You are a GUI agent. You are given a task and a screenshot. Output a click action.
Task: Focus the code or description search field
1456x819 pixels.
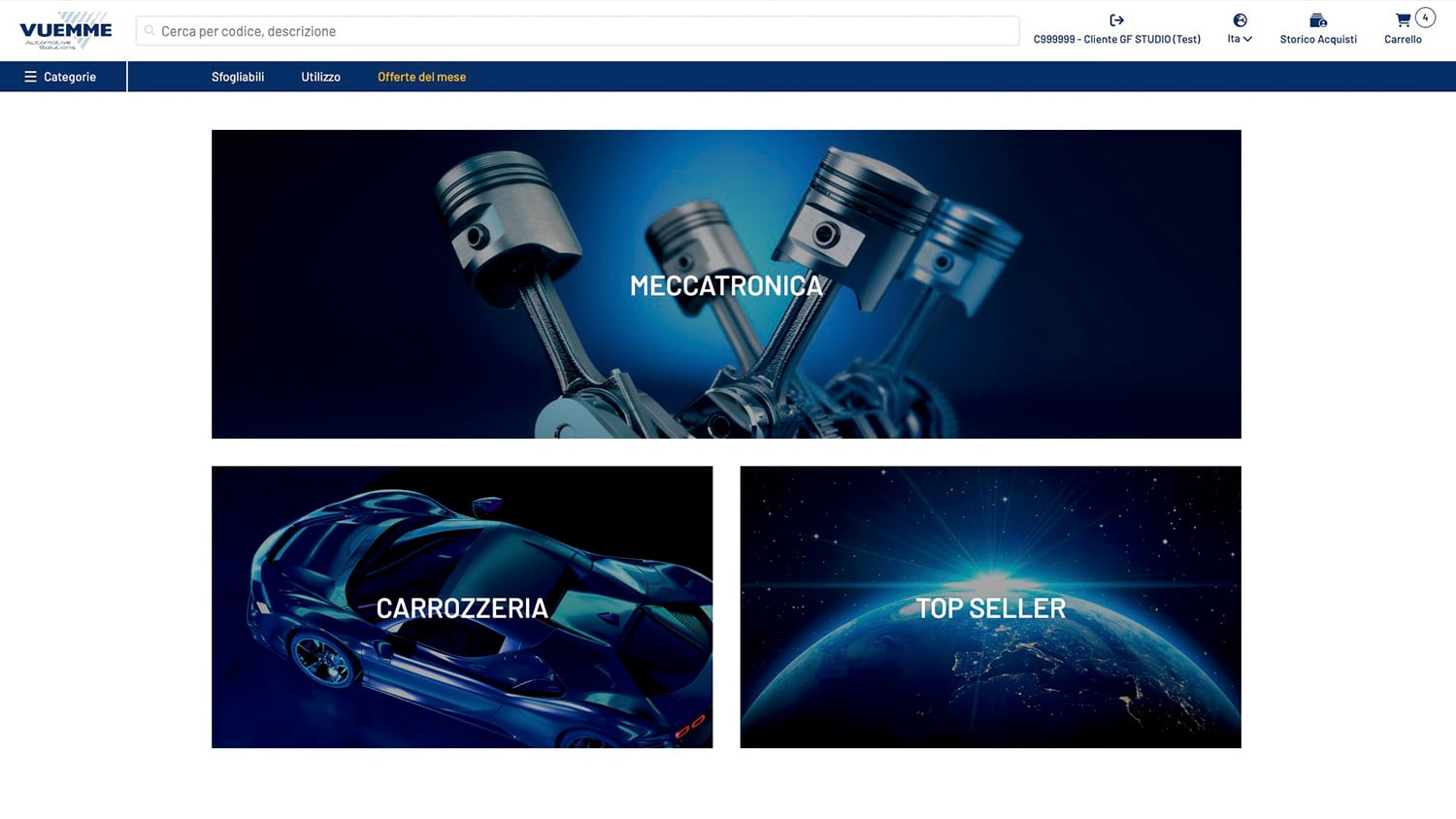point(582,31)
